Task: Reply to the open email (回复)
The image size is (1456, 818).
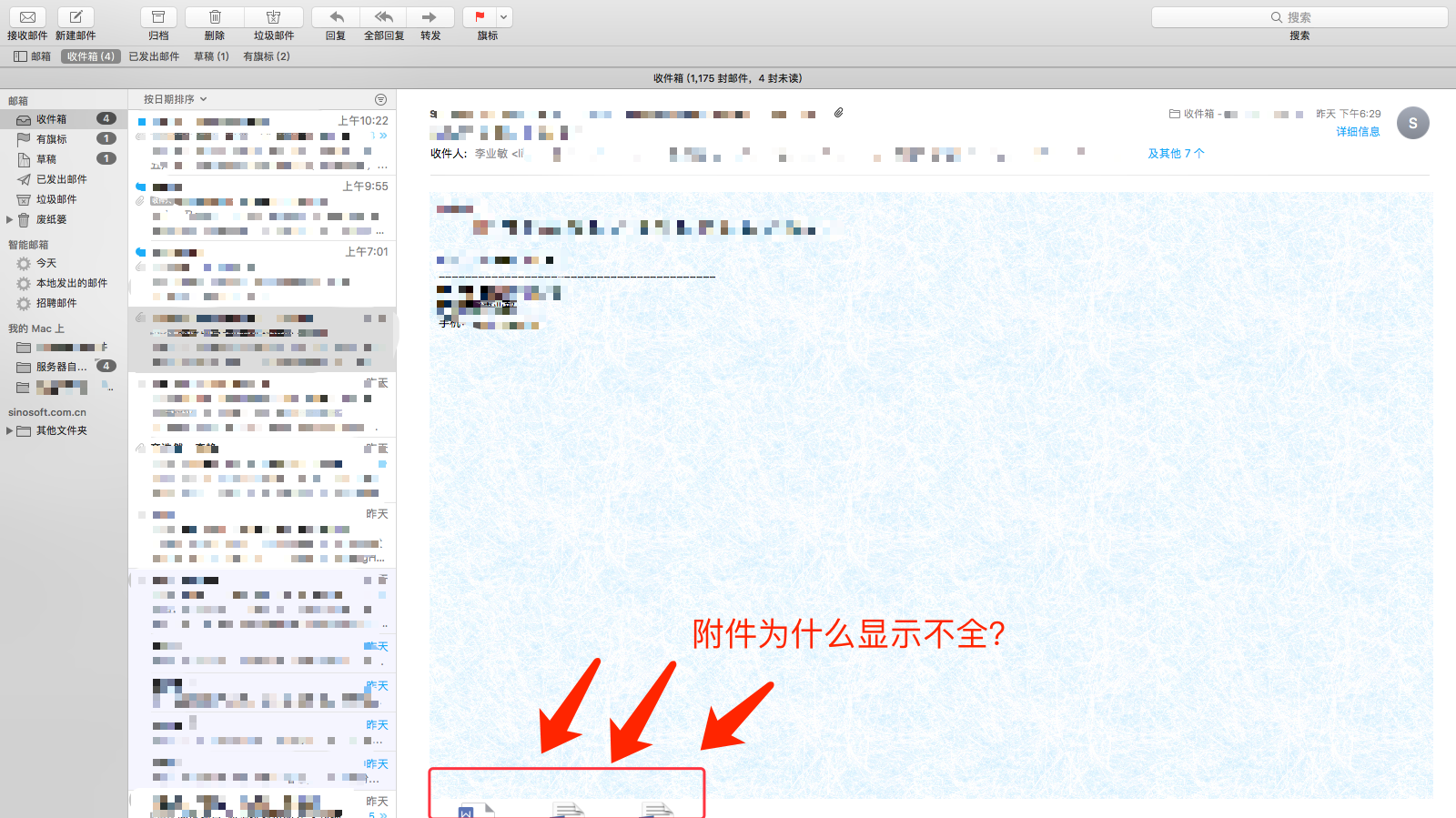Action: pos(336,17)
